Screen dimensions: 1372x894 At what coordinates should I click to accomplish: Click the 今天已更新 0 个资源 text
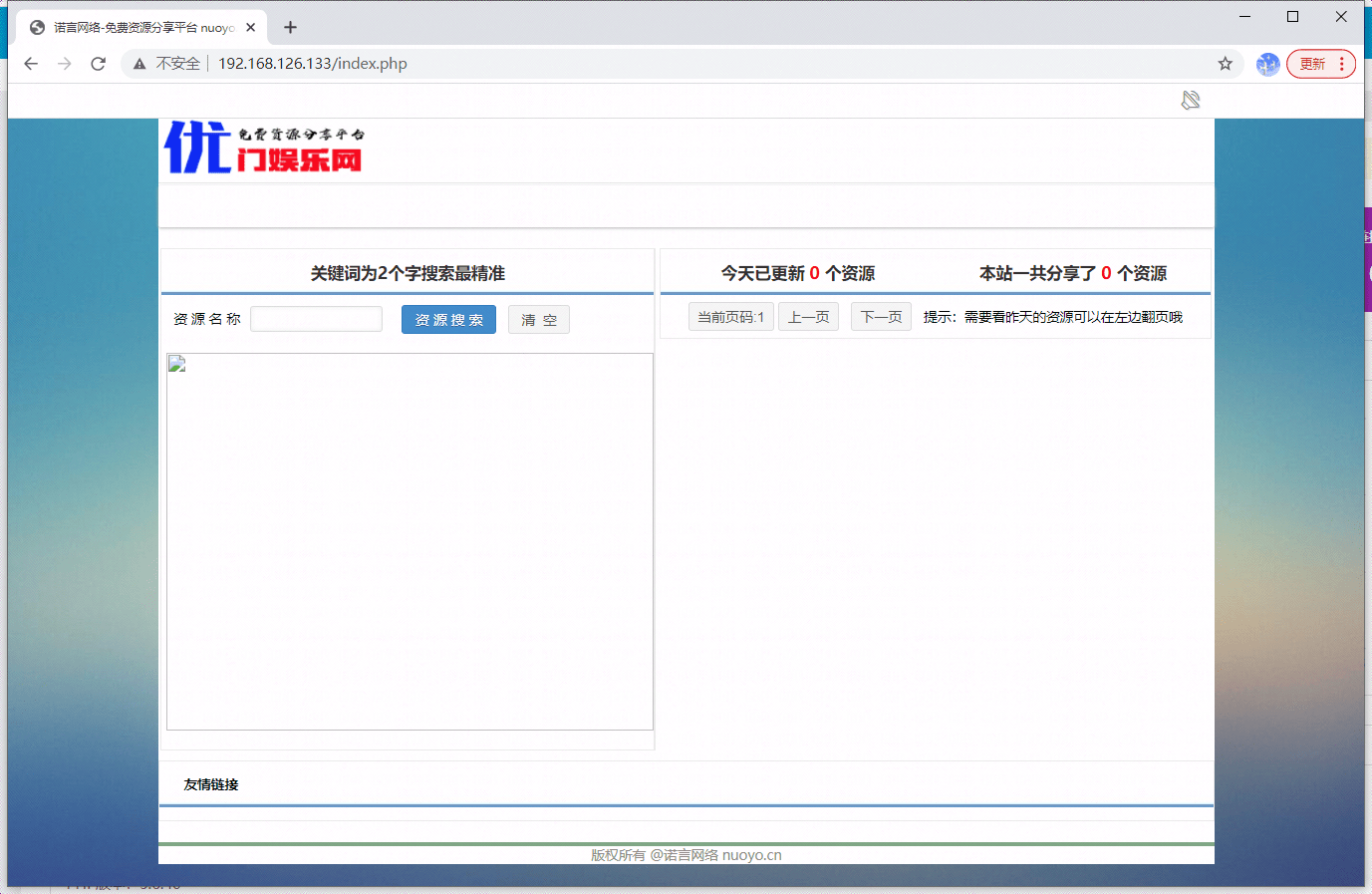point(798,273)
